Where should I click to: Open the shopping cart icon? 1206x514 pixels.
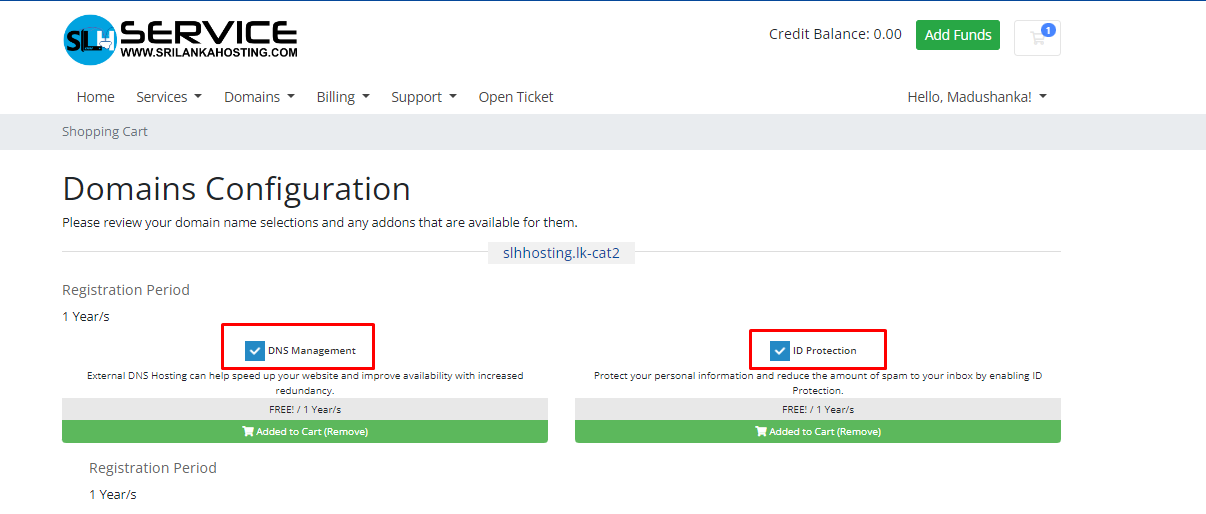click(x=1037, y=38)
